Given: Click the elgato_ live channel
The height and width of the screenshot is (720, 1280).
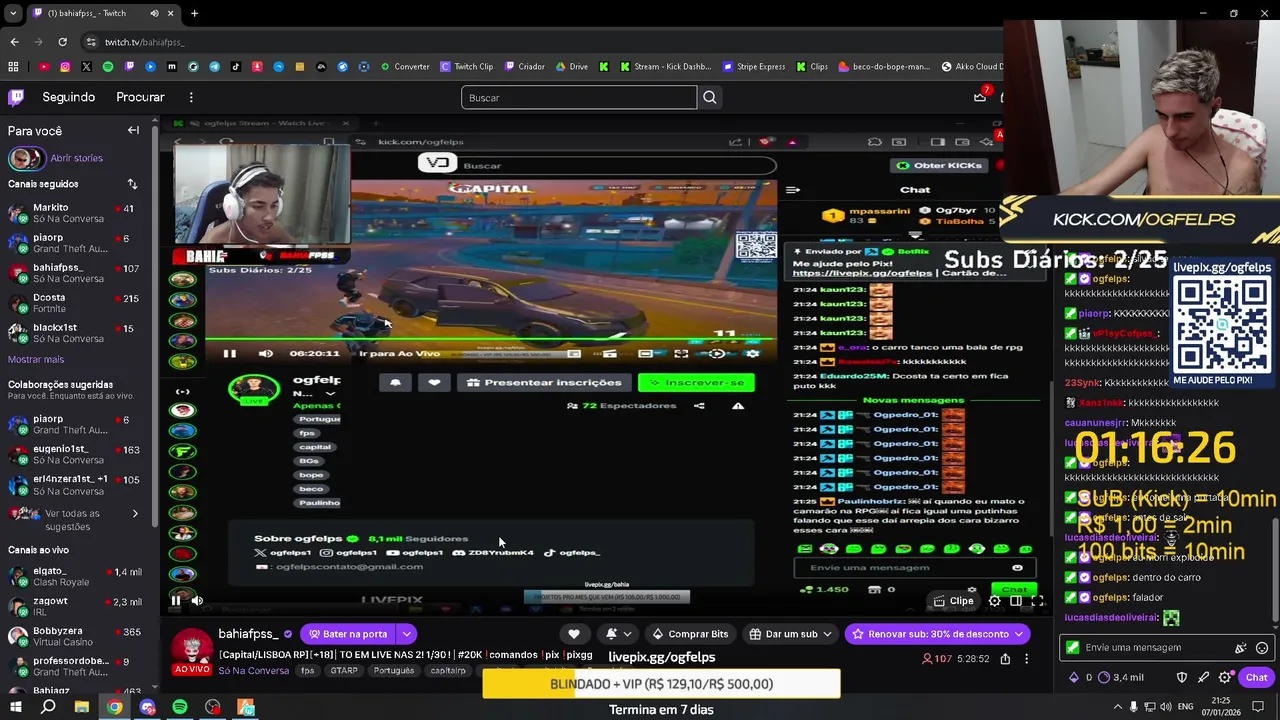Looking at the screenshot, I should tap(78, 577).
